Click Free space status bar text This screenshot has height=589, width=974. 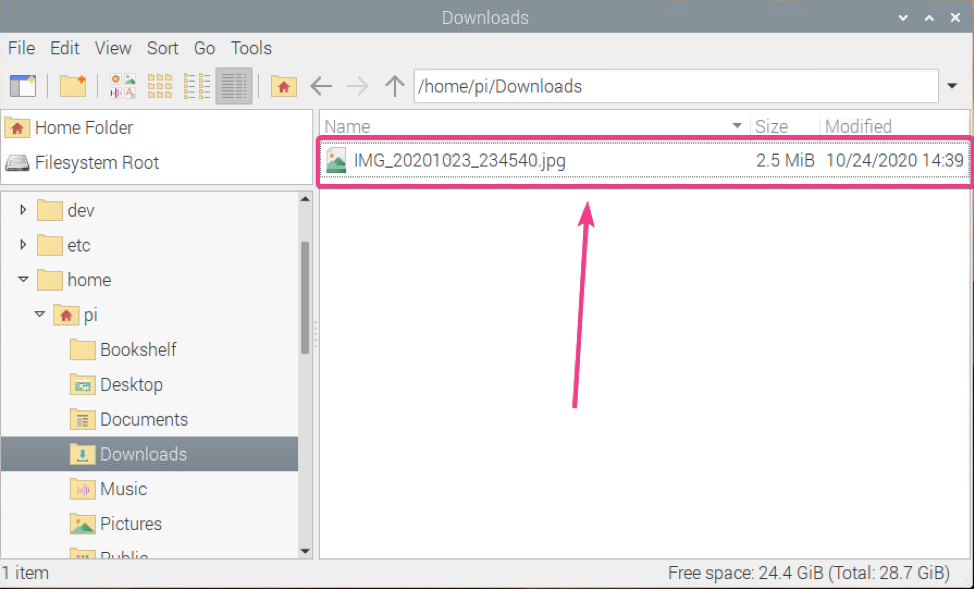[808, 572]
